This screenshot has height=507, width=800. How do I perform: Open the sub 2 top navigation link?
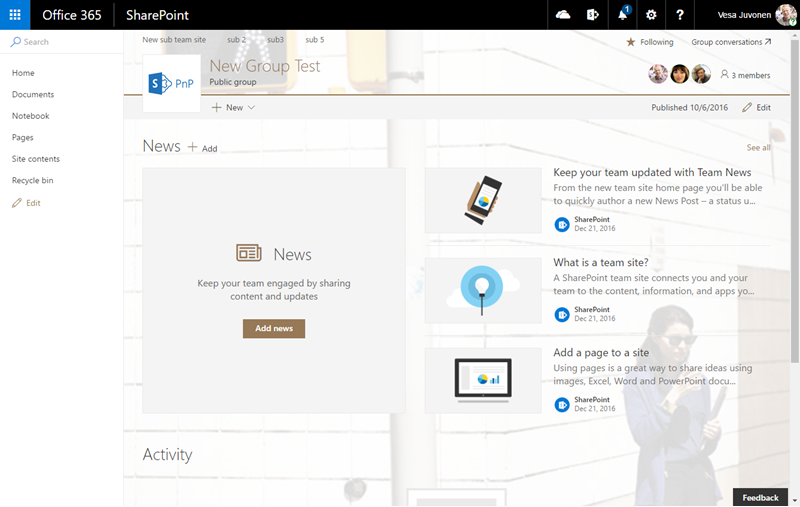tap(236, 39)
